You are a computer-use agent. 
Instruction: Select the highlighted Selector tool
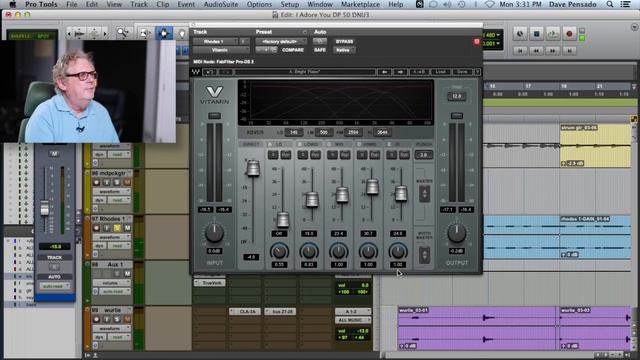click(x=164, y=33)
